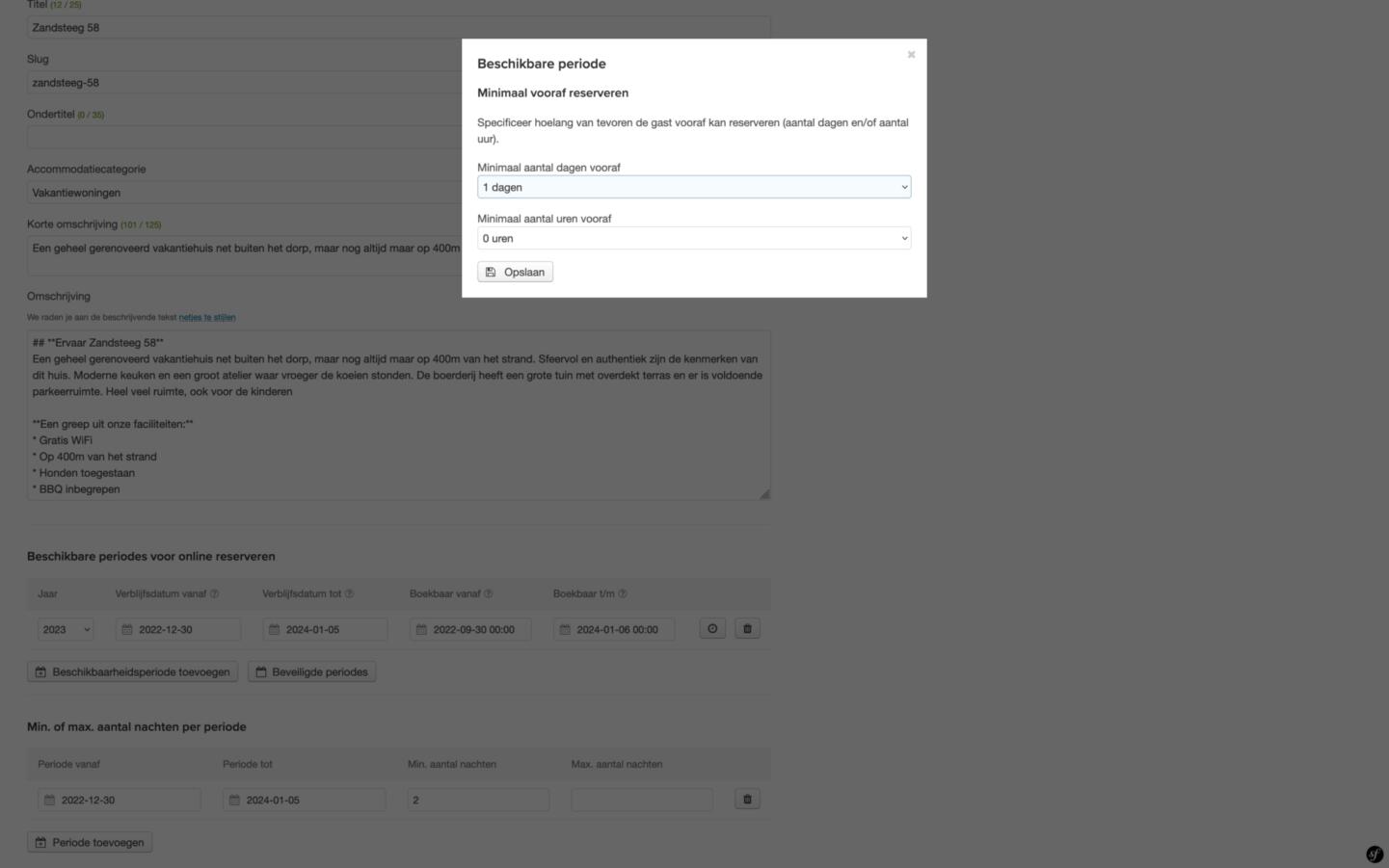The image size is (1389, 868).
Task: Click the clock icon in availability row
Action: (712, 629)
